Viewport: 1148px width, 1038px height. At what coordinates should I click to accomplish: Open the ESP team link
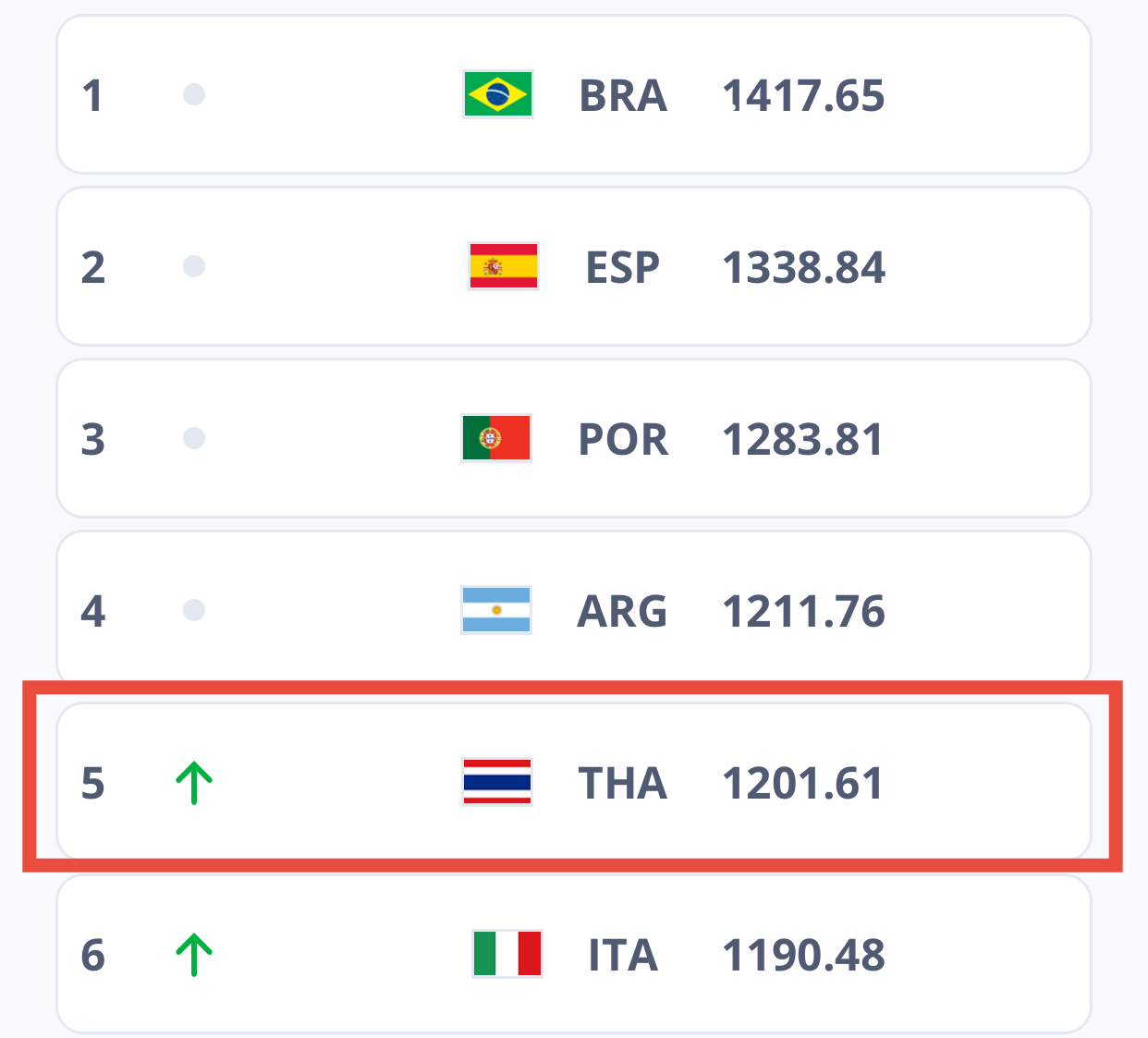pyautogui.click(x=623, y=268)
